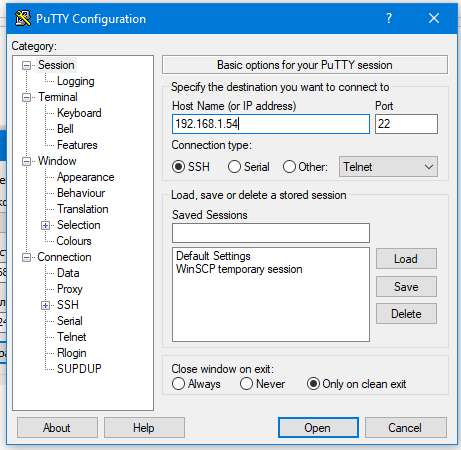Image resolution: width=461 pixels, height=450 pixels.
Task: Click the Delete session button
Action: 406,314
